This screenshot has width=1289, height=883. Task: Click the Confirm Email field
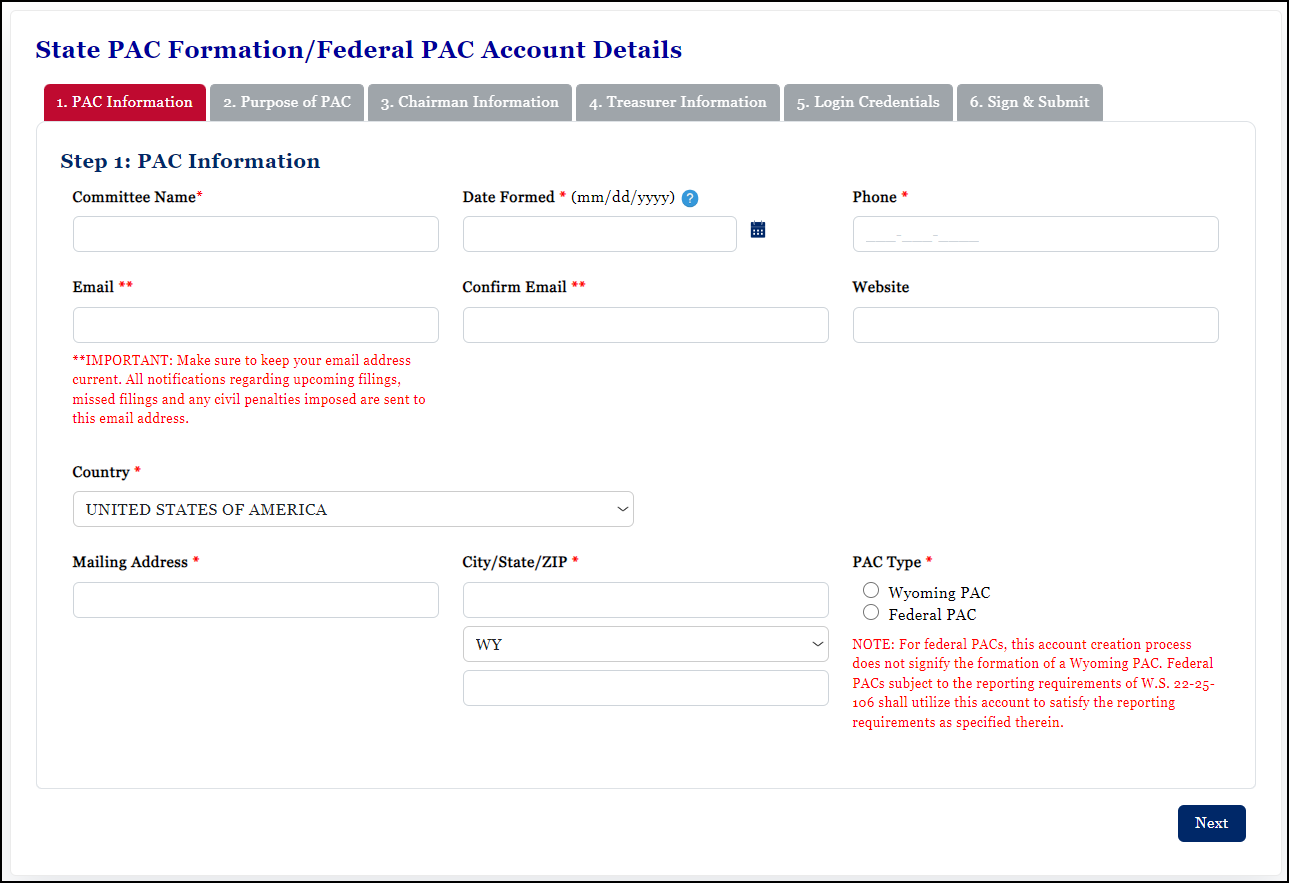coord(645,324)
